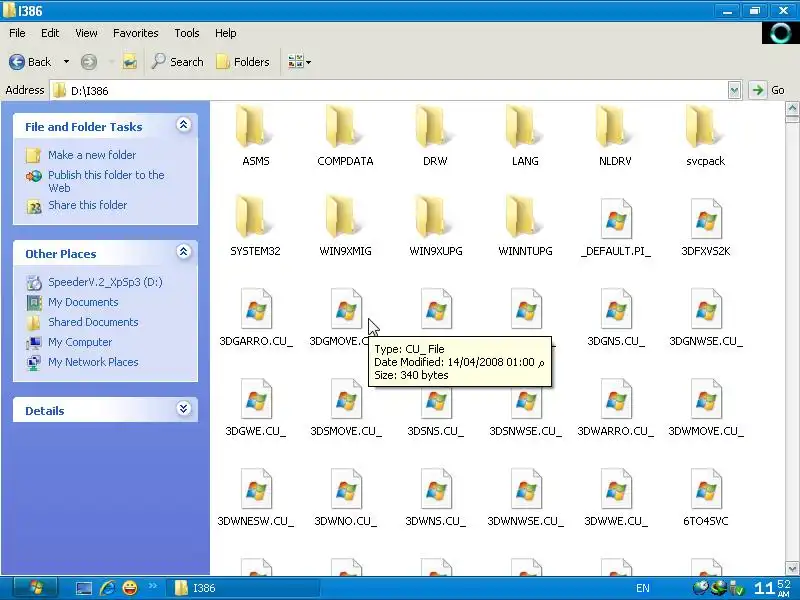Open the File menu

click(x=17, y=33)
